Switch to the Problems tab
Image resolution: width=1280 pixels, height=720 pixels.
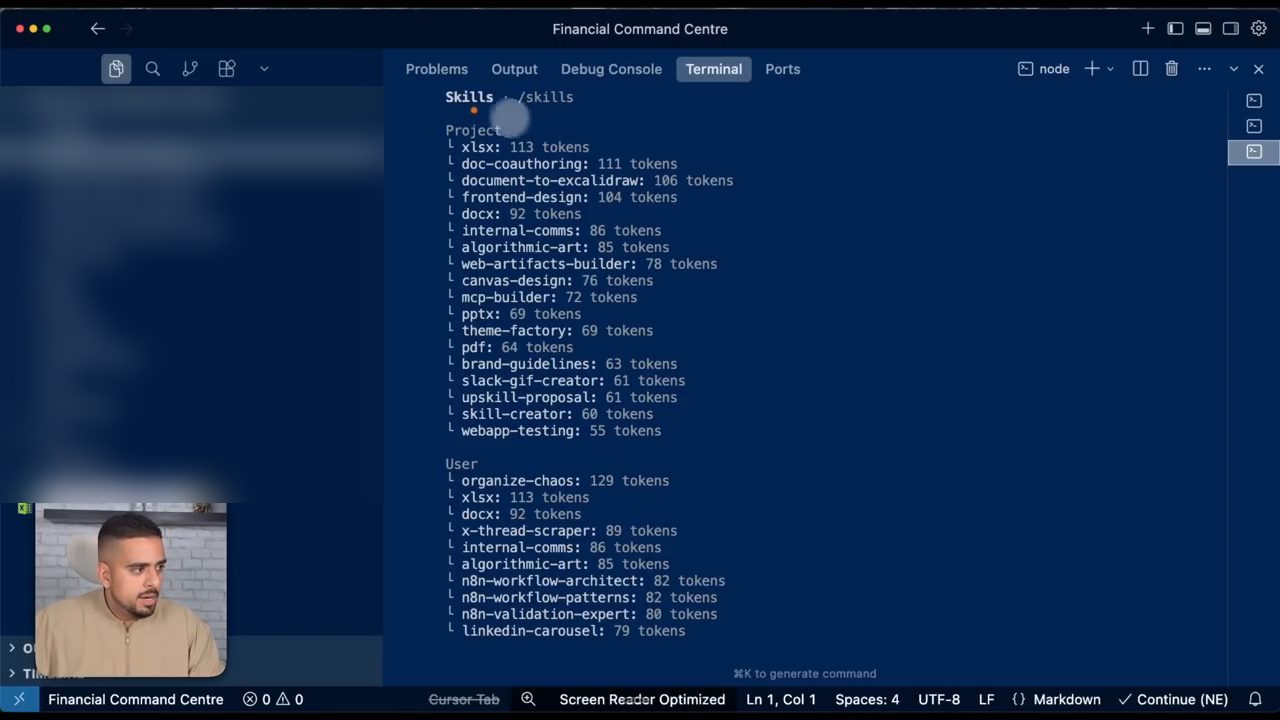(437, 69)
